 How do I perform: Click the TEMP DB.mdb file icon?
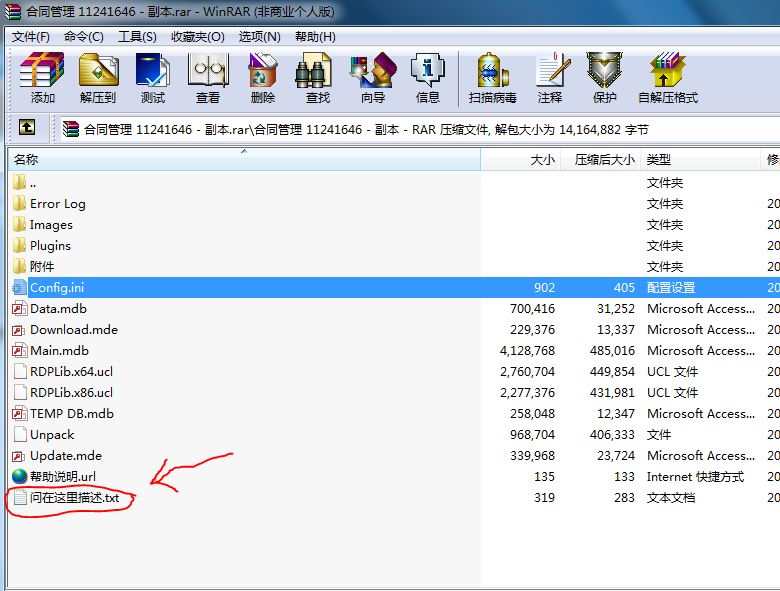click(19, 413)
